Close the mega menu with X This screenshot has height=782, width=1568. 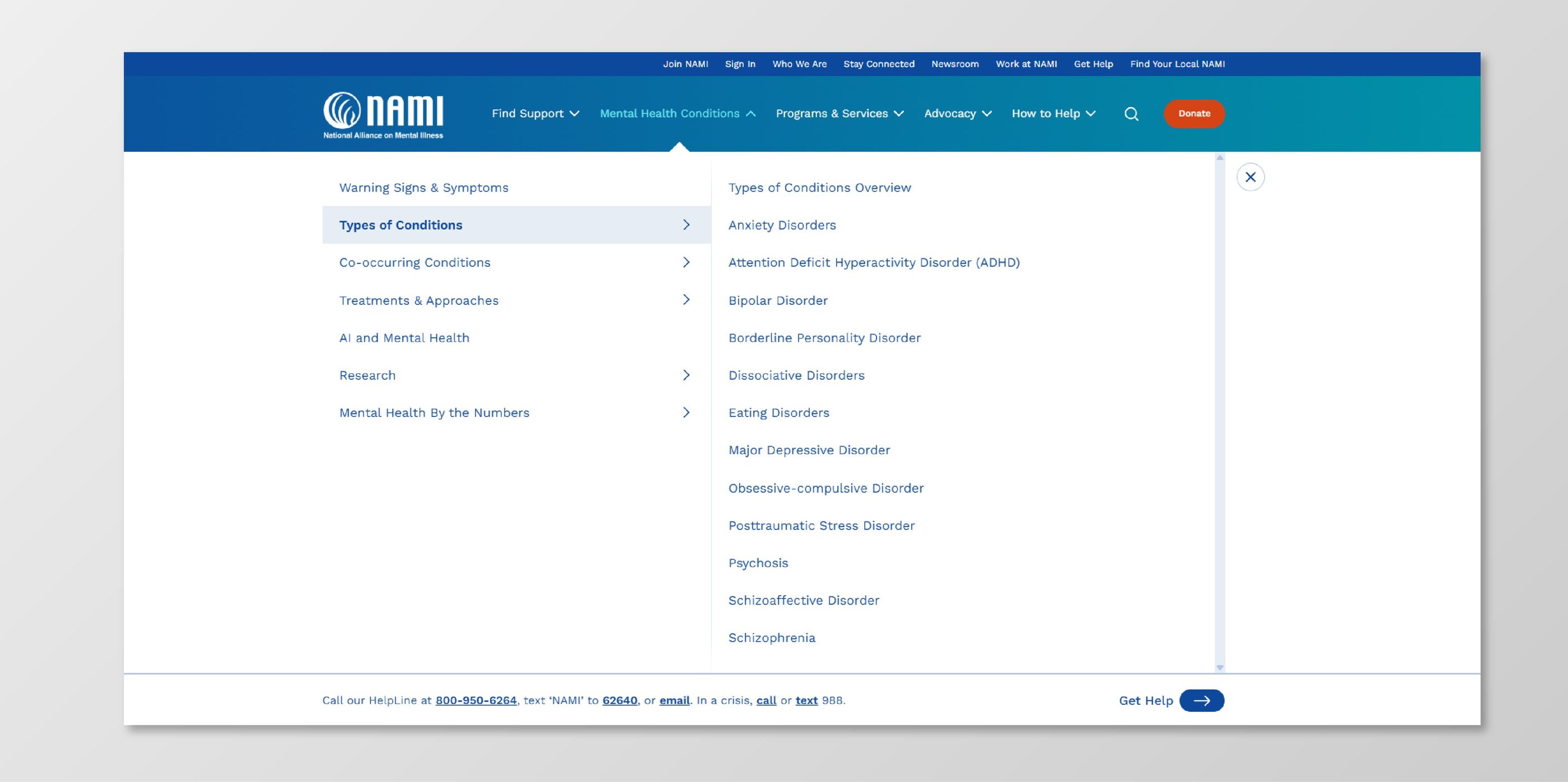pyautogui.click(x=1250, y=177)
